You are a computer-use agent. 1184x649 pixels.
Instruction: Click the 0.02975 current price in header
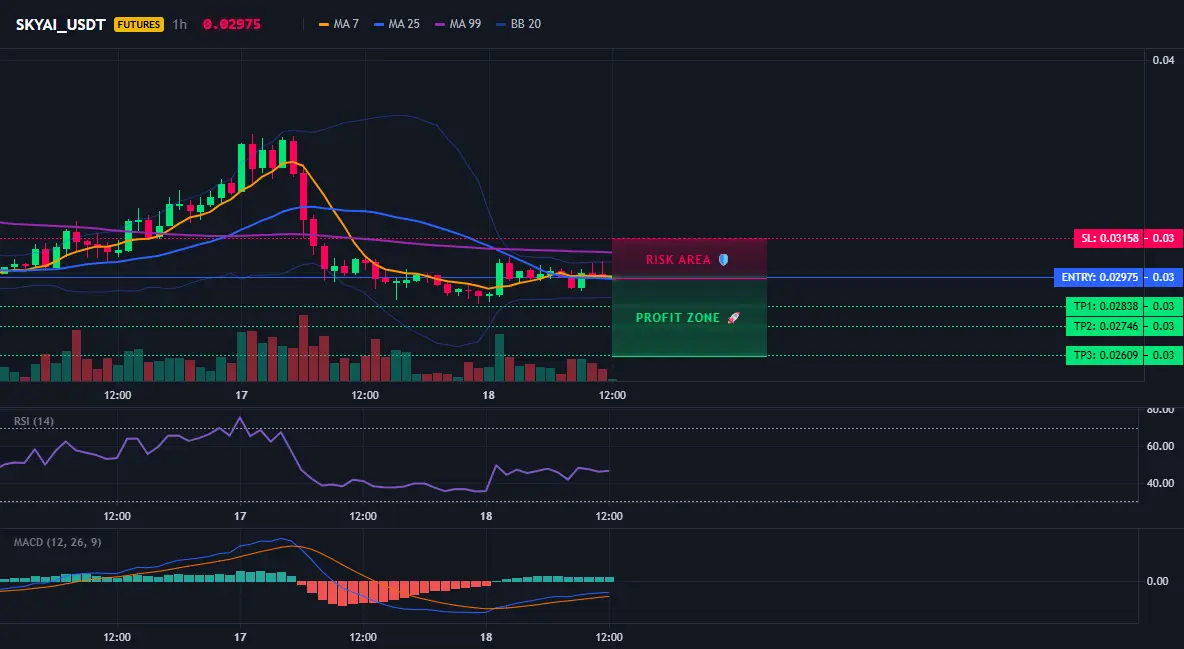coord(232,24)
